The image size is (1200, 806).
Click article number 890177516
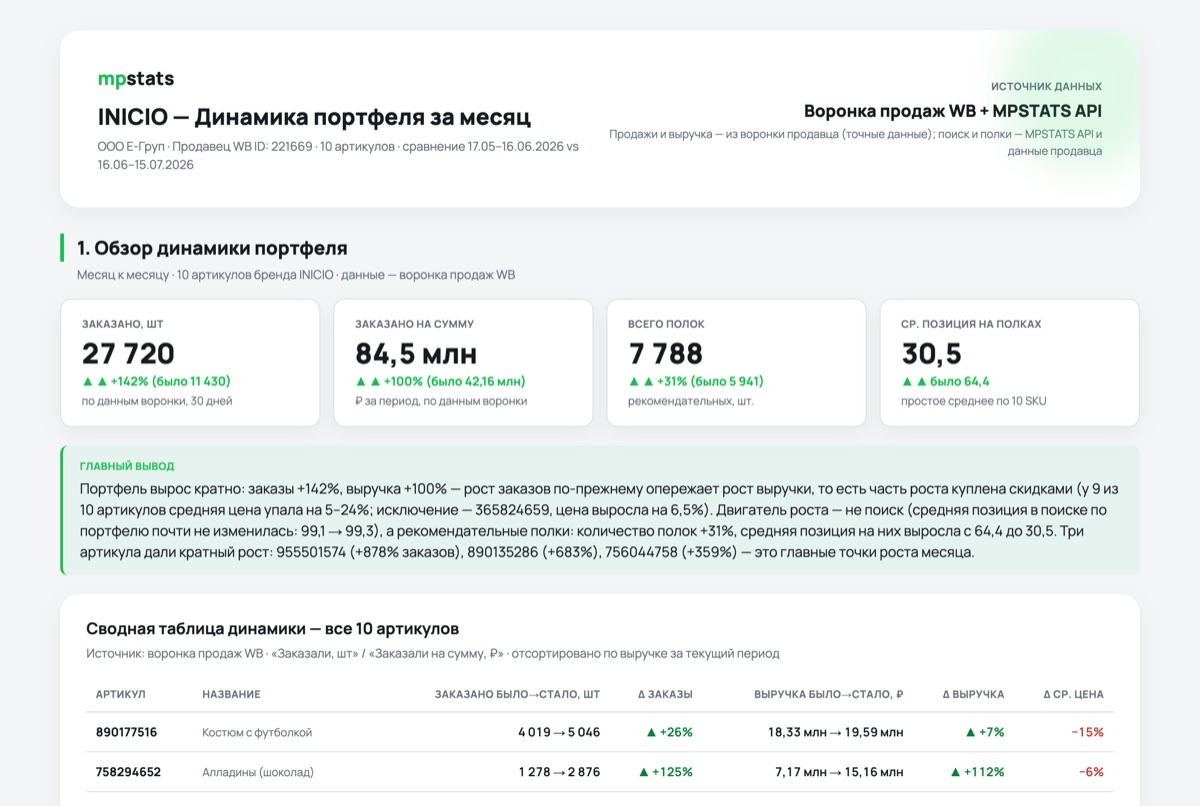pos(126,732)
